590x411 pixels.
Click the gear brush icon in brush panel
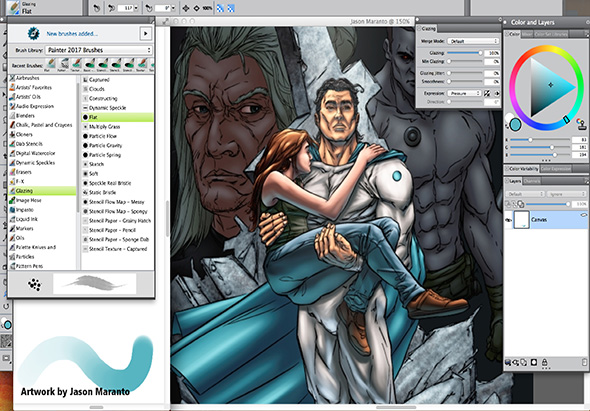pyautogui.click(x=33, y=33)
